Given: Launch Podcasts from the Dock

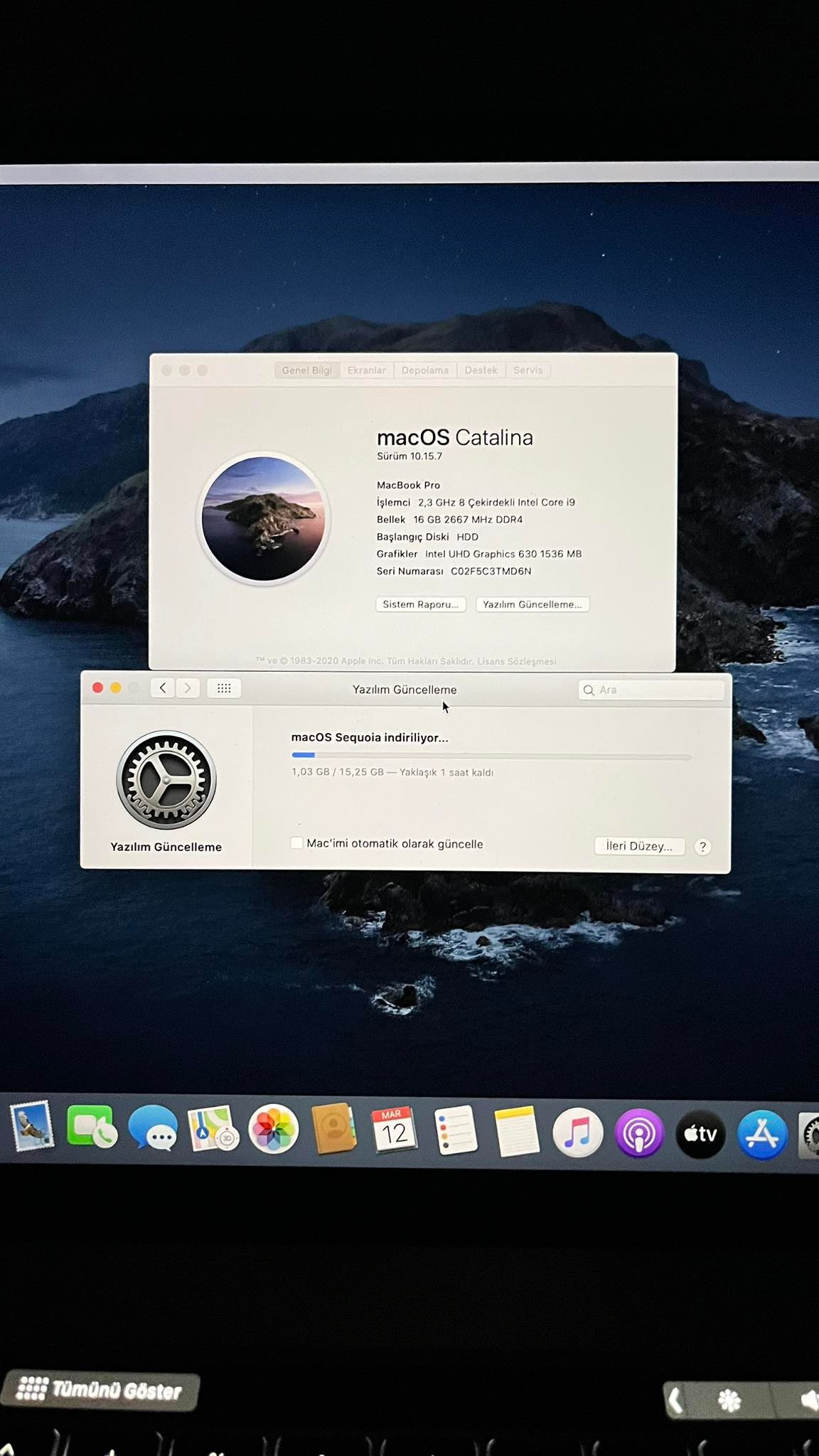Looking at the screenshot, I should click(639, 1133).
